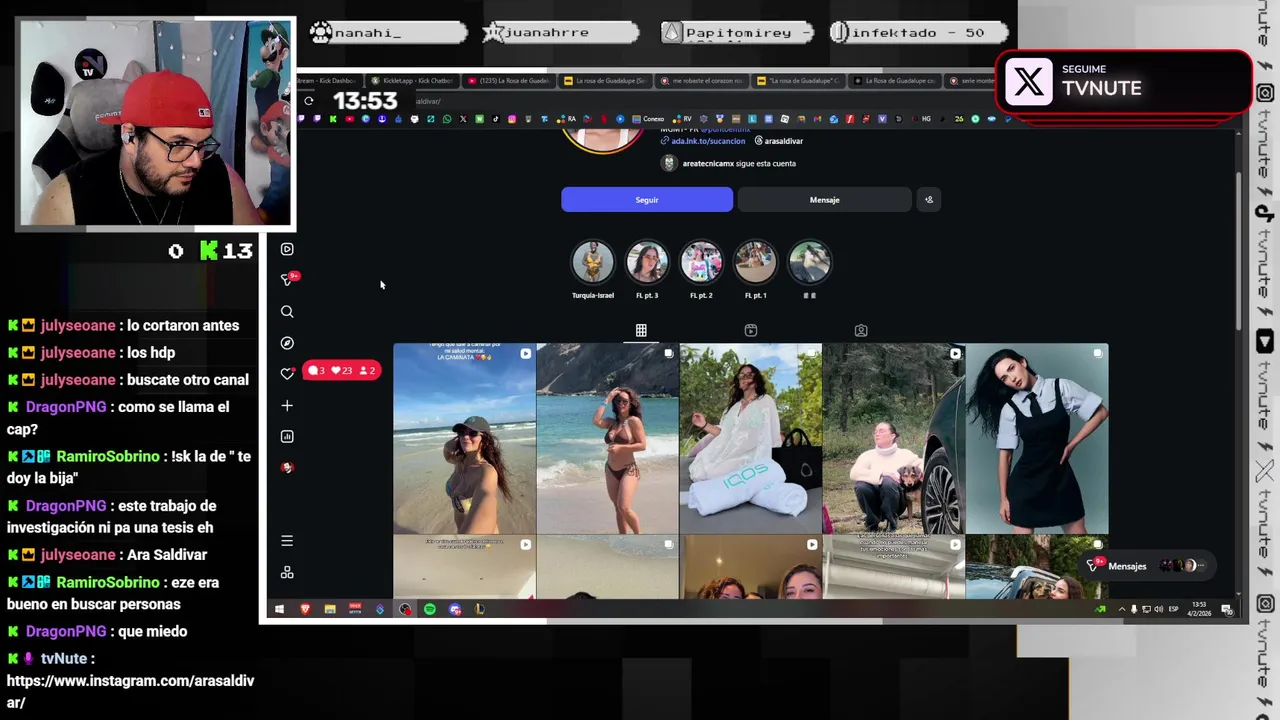The height and width of the screenshot is (720, 1280).
Task: Click the blue Seguir button
Action: 647,200
